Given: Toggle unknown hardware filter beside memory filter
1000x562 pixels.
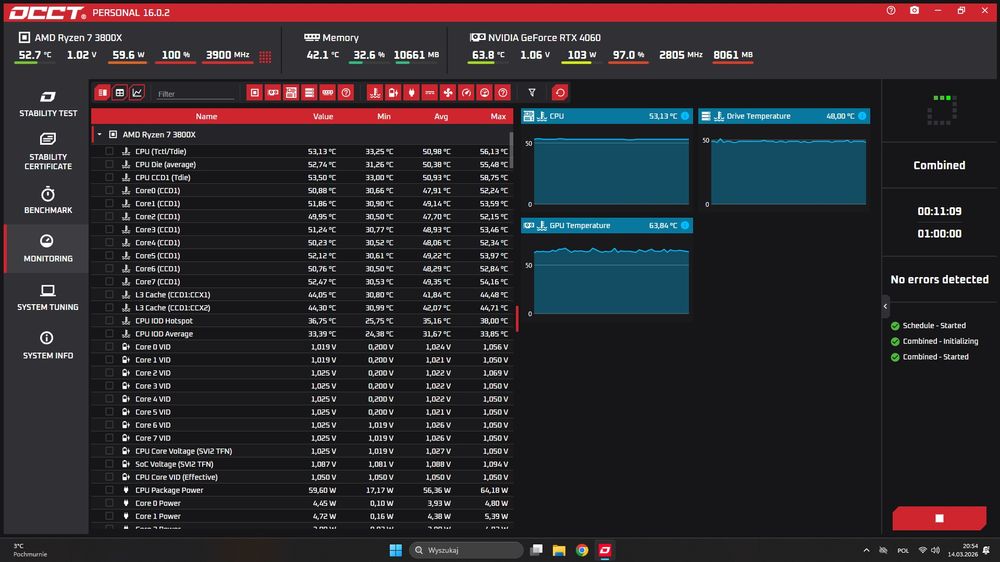Looking at the screenshot, I should click(x=346, y=93).
